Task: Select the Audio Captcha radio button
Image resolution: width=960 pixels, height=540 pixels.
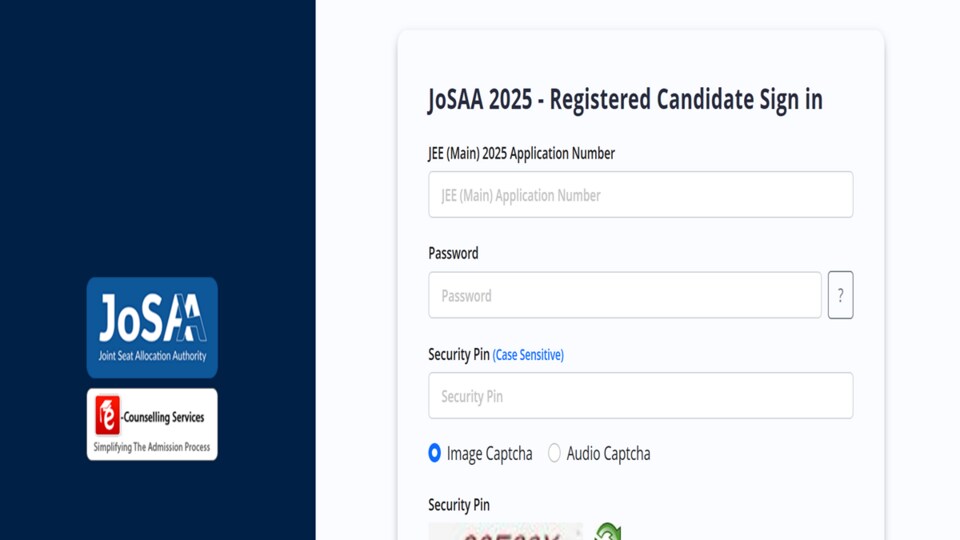Action: pyautogui.click(x=554, y=453)
